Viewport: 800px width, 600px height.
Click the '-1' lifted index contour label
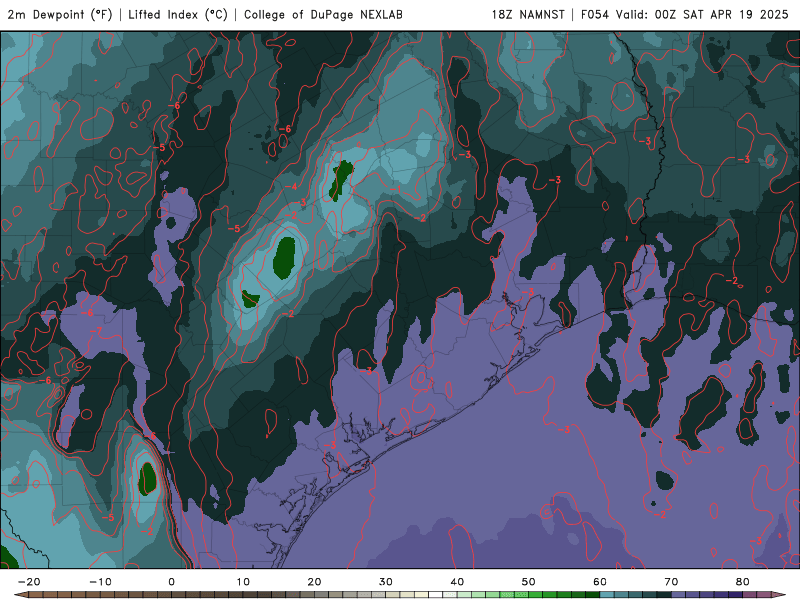pyautogui.click(x=395, y=189)
